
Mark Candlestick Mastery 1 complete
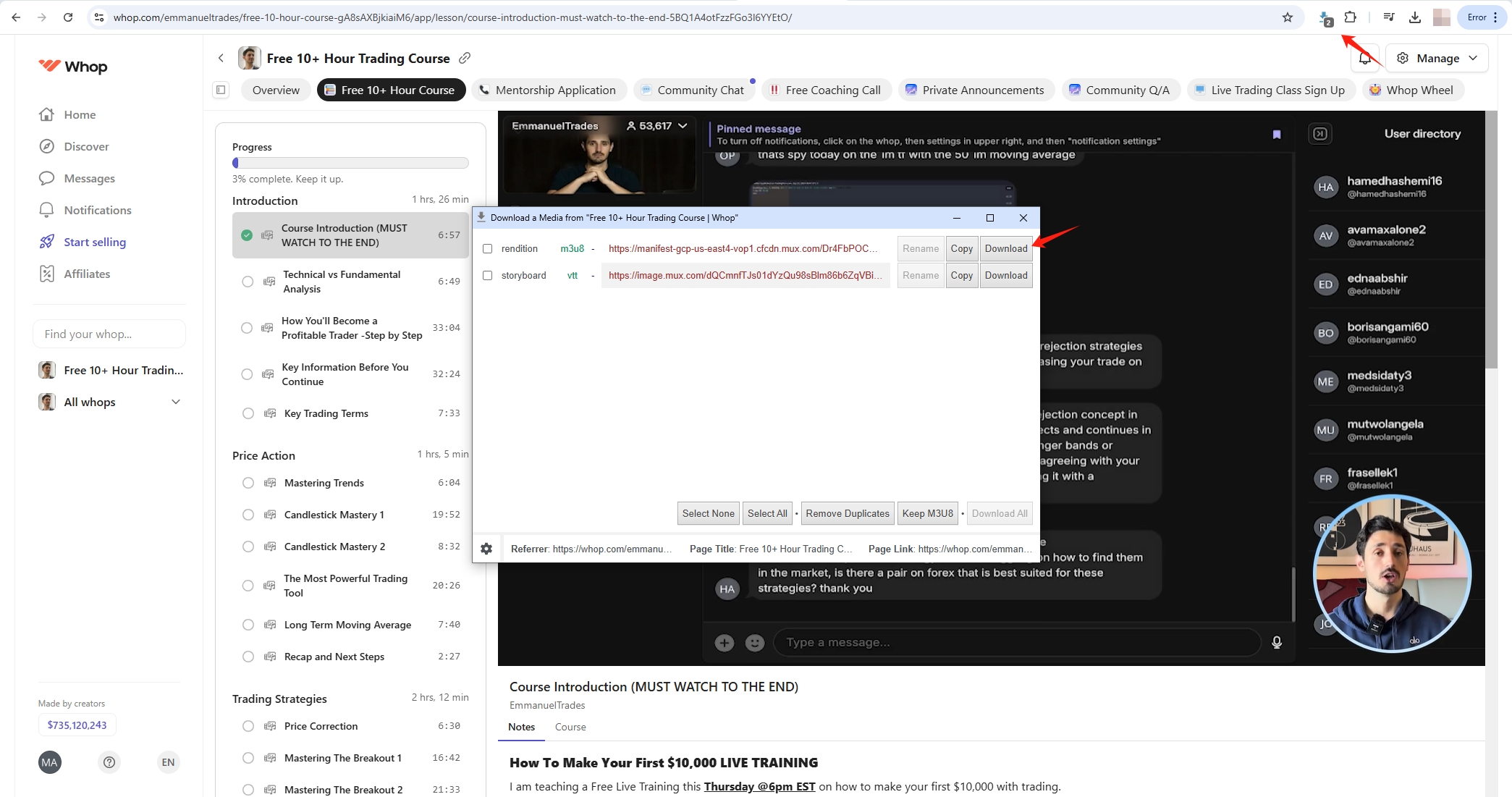click(248, 515)
